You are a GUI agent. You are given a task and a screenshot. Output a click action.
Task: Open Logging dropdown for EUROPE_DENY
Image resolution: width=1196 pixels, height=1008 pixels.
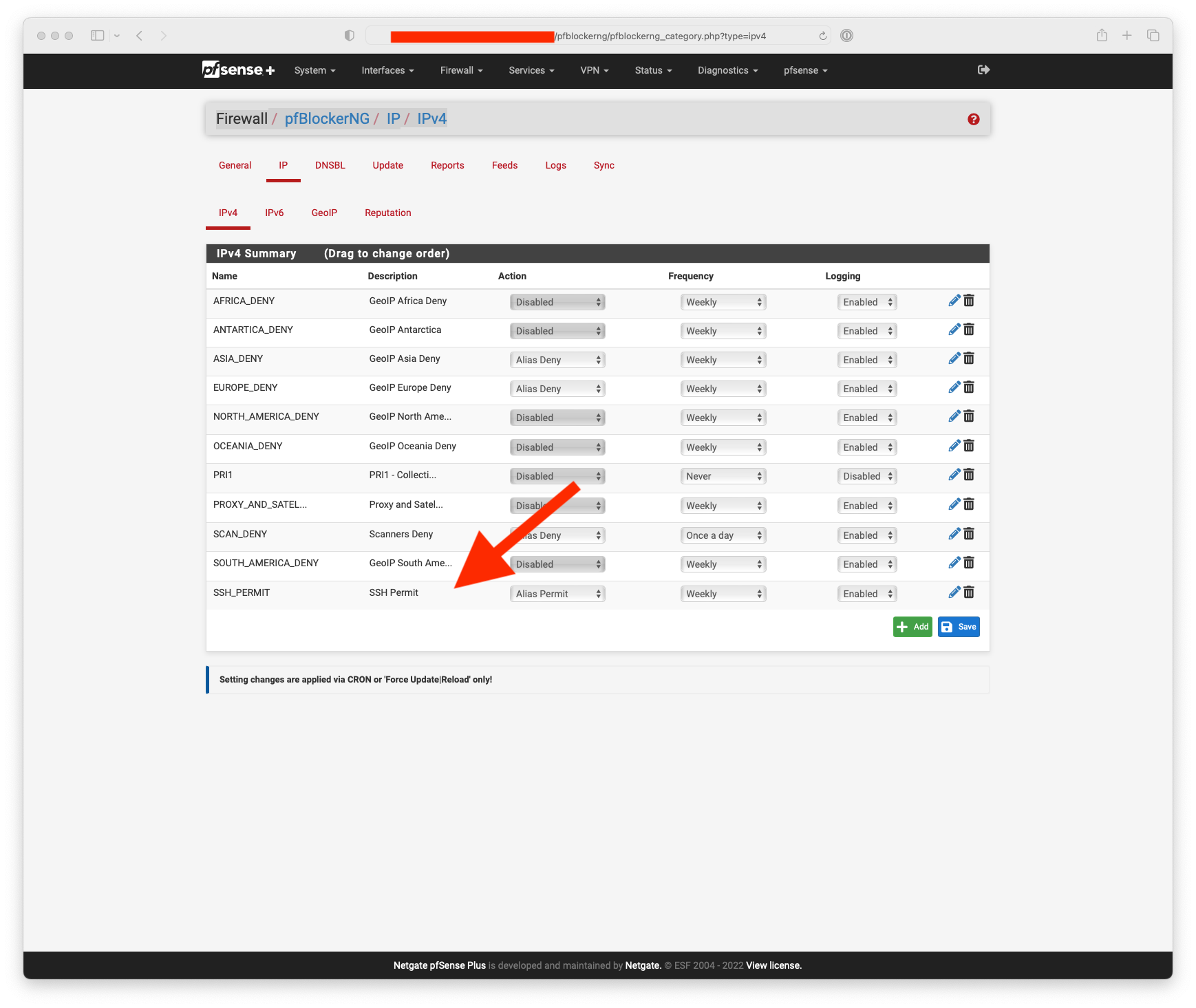click(x=867, y=389)
